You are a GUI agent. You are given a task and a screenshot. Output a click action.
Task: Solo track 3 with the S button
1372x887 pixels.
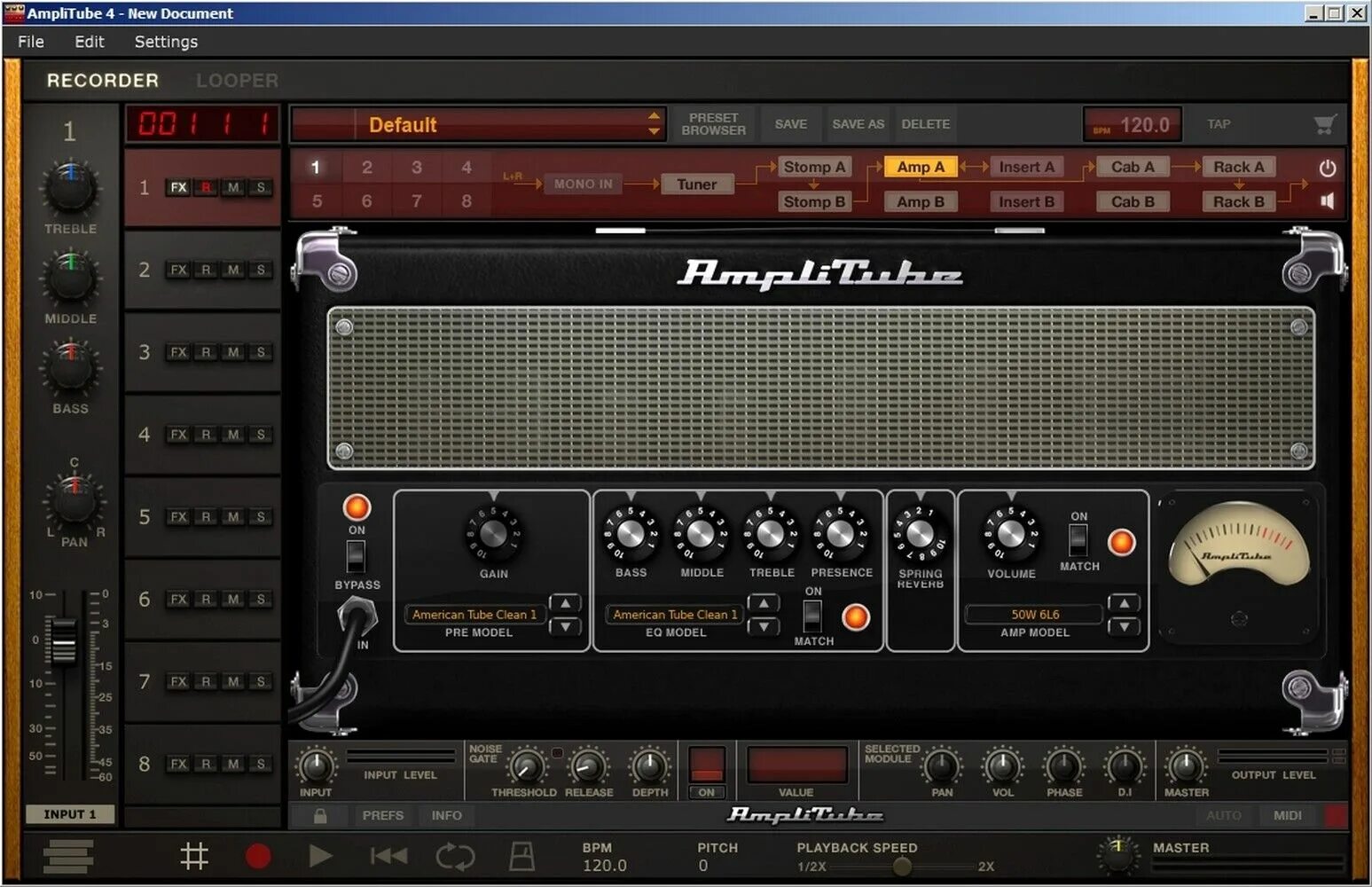pos(261,352)
